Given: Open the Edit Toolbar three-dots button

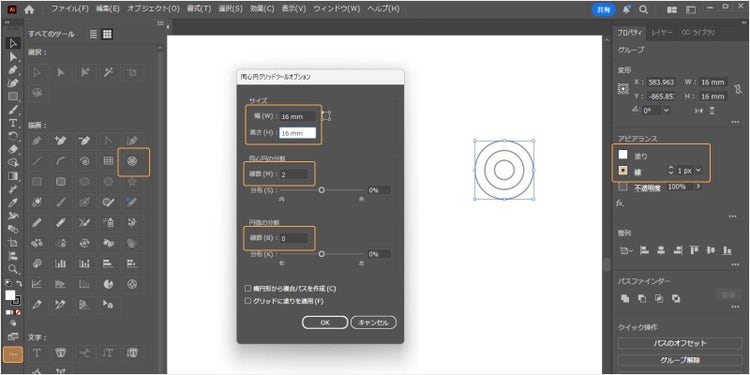Looking at the screenshot, I should pos(13,354).
